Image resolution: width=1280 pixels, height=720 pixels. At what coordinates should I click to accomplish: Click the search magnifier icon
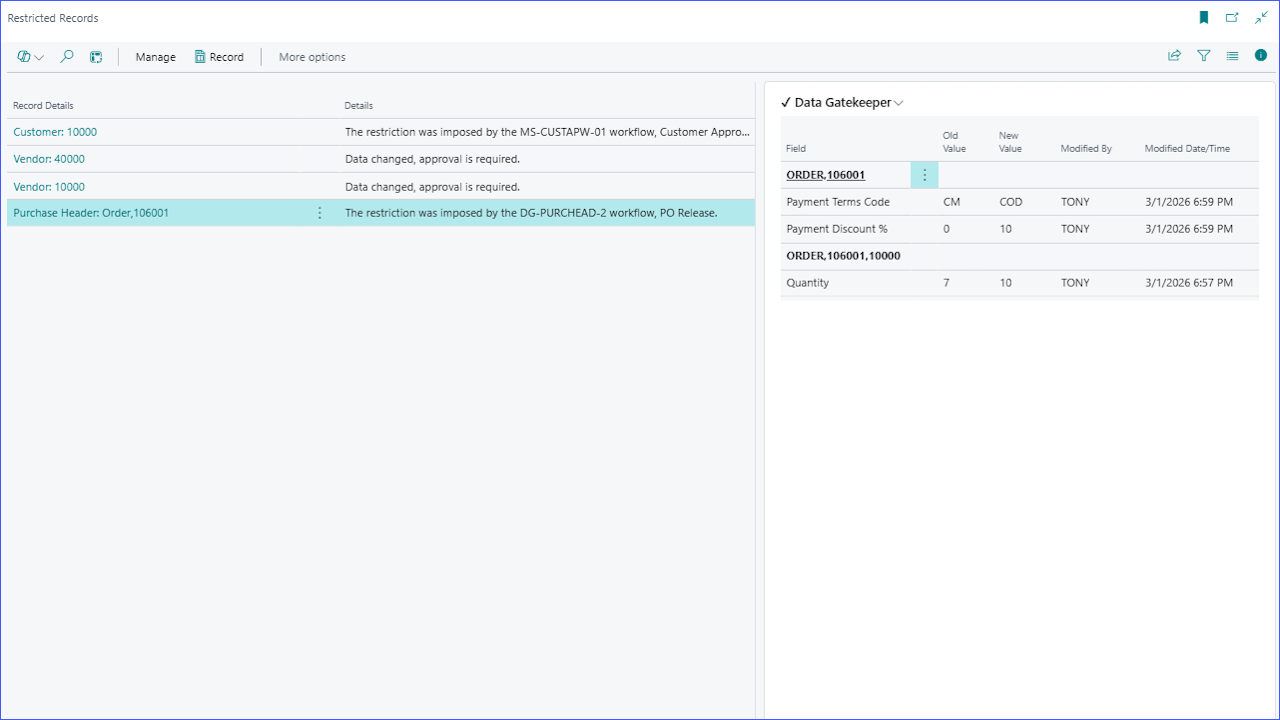click(67, 57)
